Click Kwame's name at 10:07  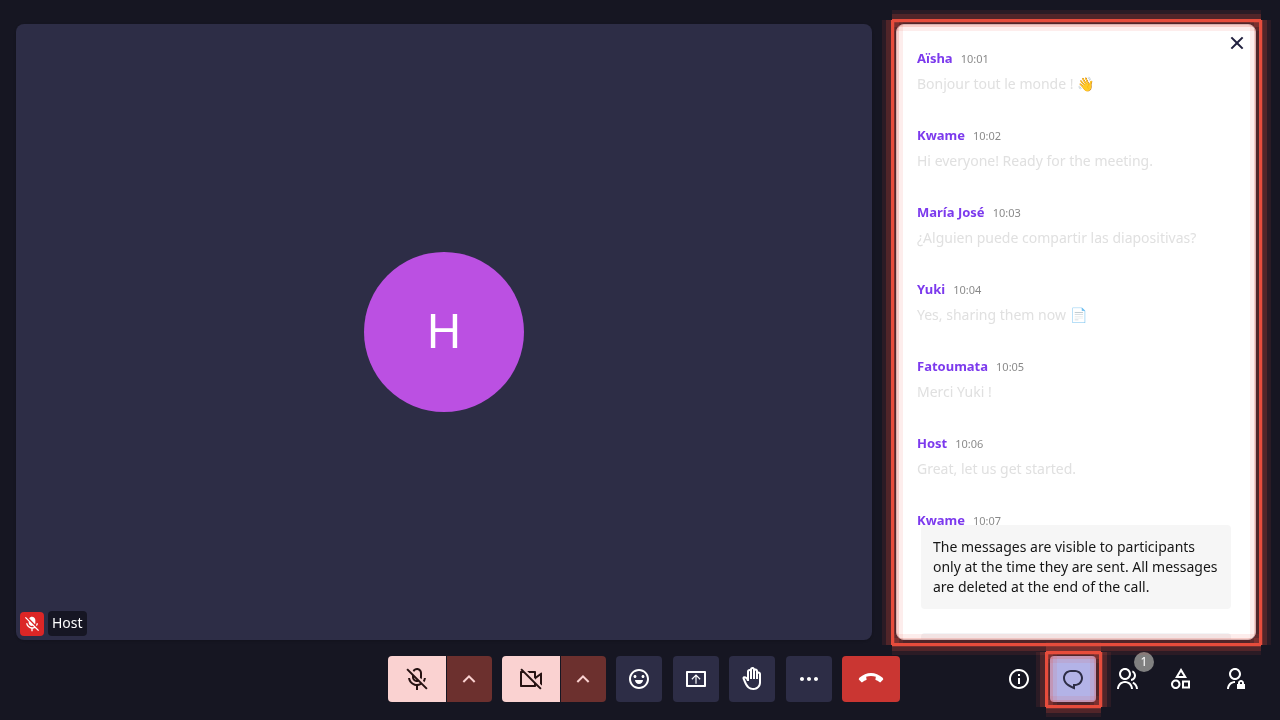coord(941,520)
